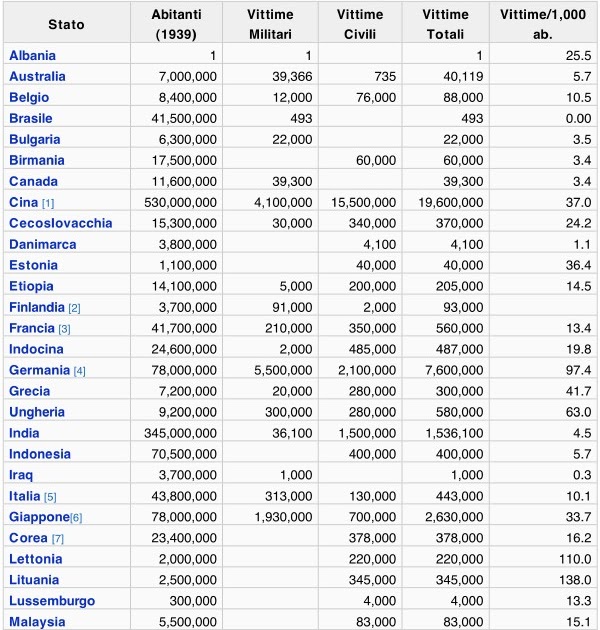Select the 41,700,000 population cell for Francia
Screen dimensions: 600x630
click(176, 328)
